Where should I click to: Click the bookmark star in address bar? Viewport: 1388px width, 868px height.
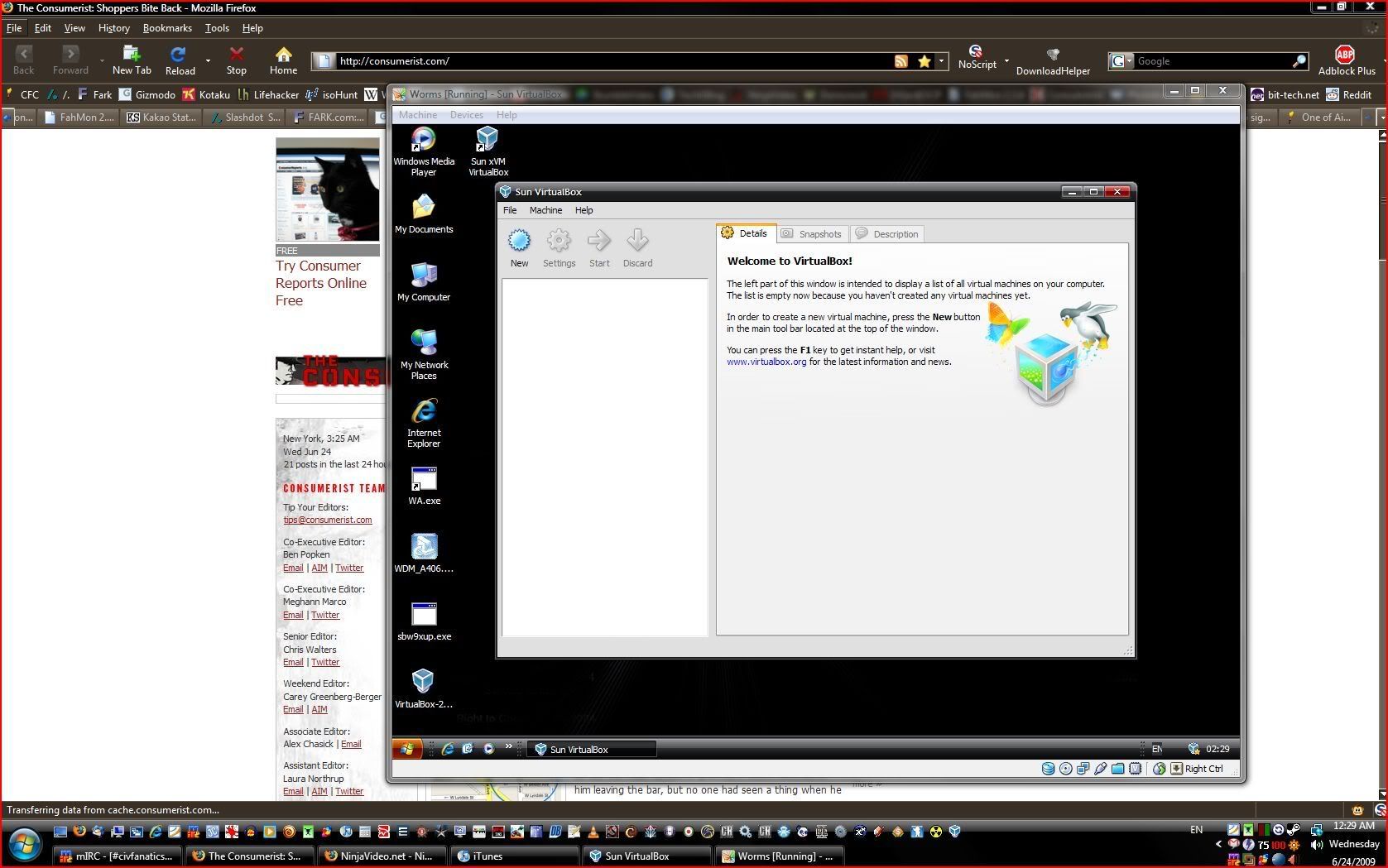tap(924, 61)
